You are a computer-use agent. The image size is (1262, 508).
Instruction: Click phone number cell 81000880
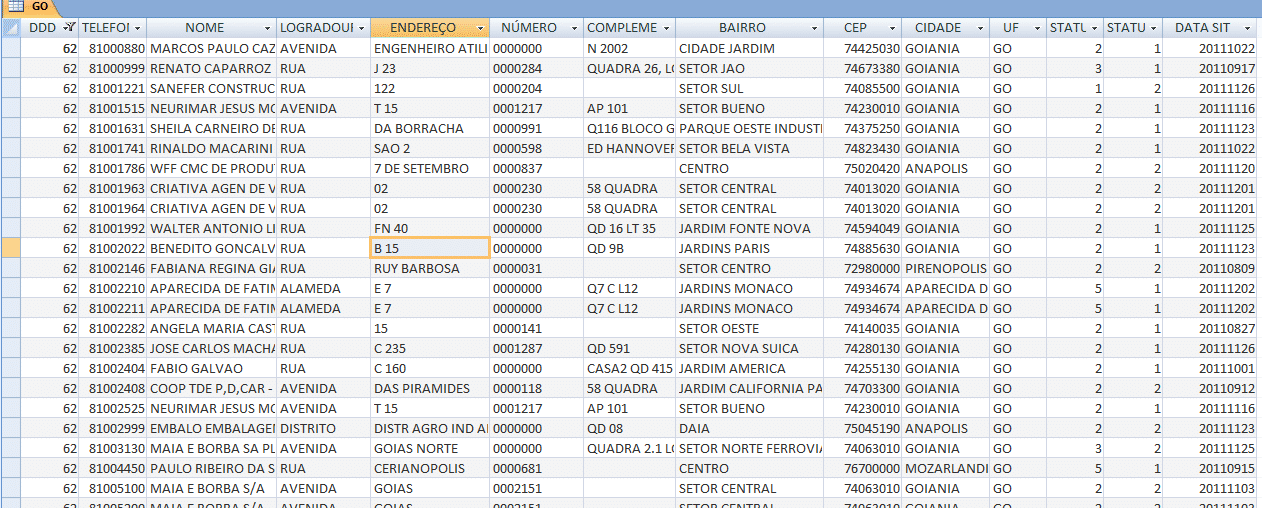pos(113,48)
